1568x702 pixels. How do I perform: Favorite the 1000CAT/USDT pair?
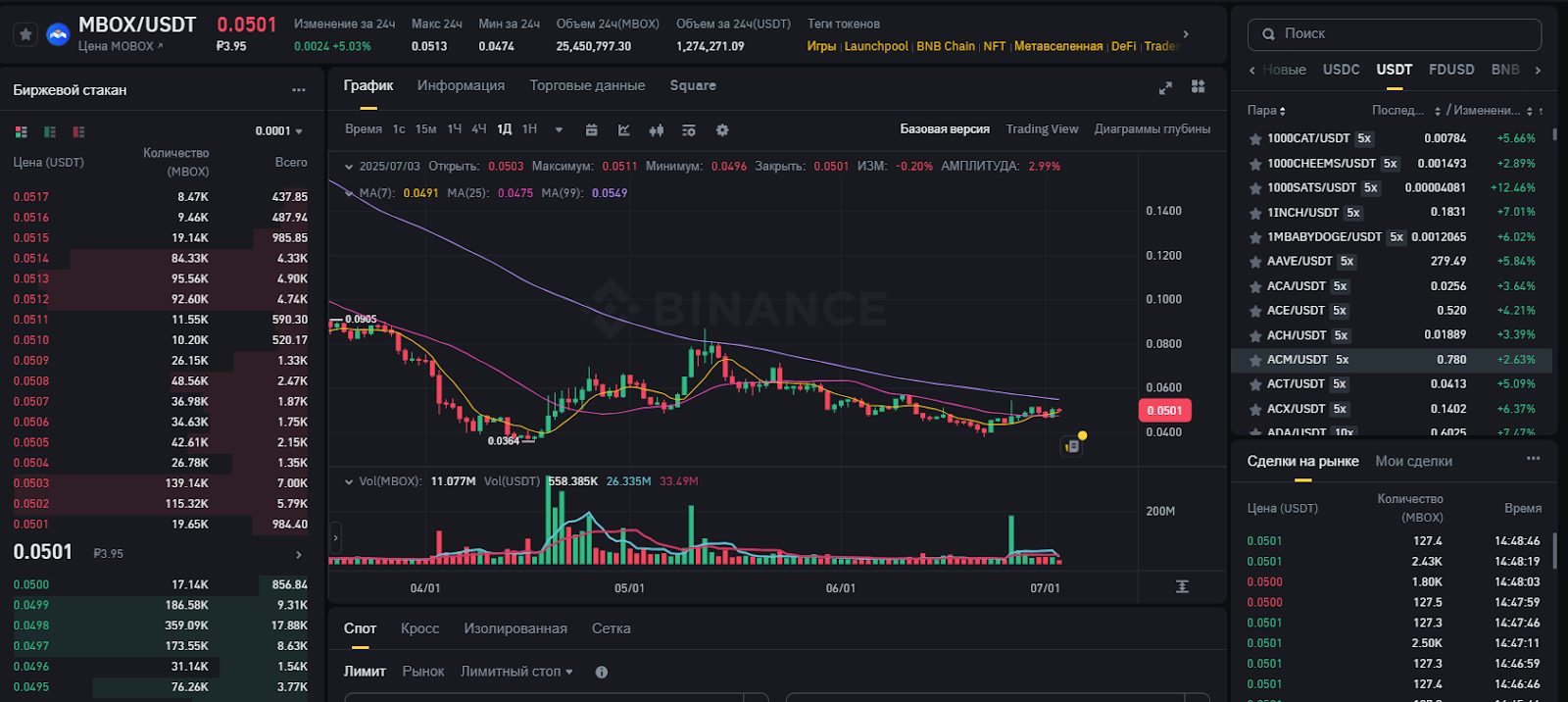point(1254,139)
